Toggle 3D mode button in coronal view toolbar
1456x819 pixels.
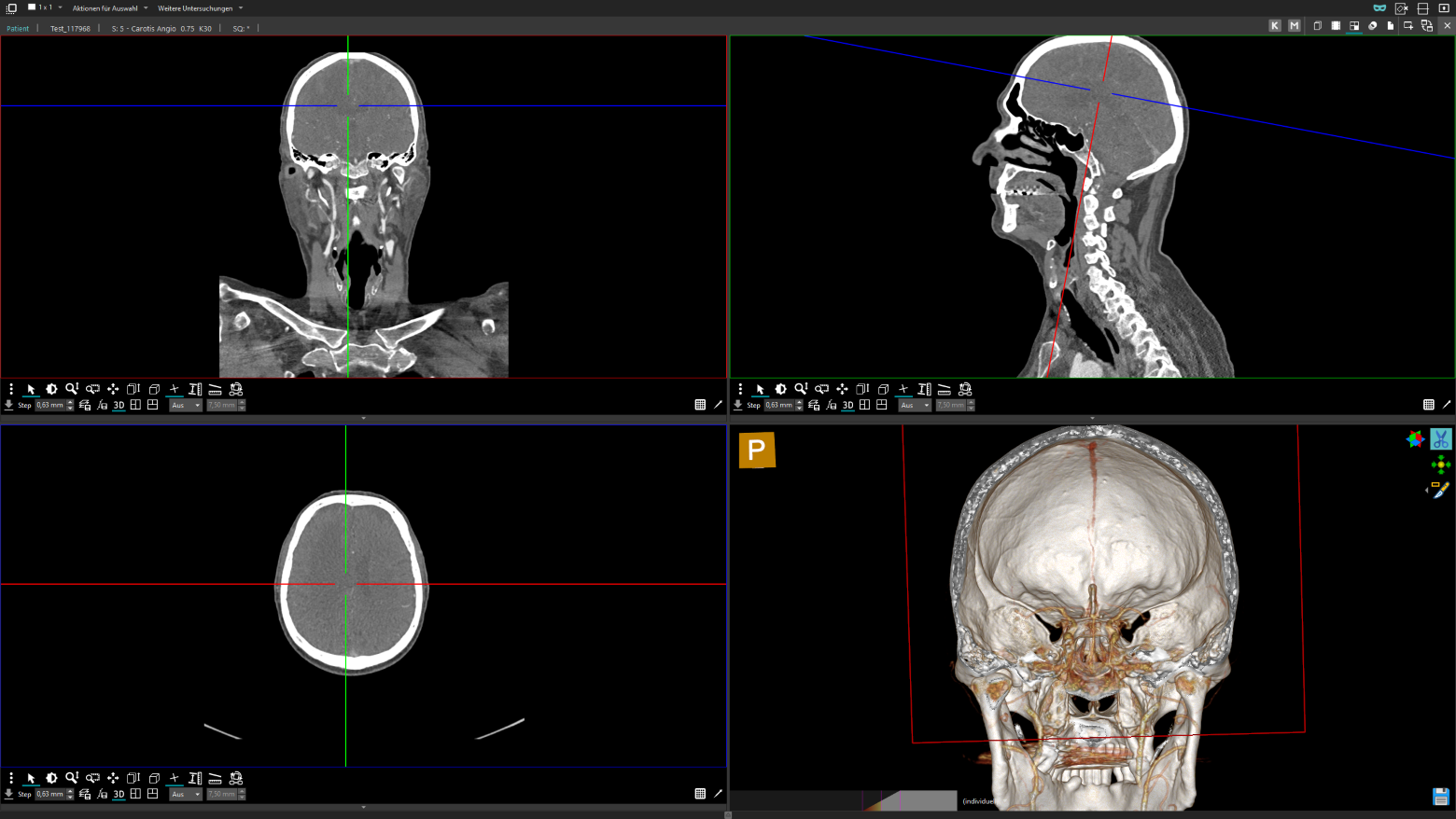(x=119, y=405)
